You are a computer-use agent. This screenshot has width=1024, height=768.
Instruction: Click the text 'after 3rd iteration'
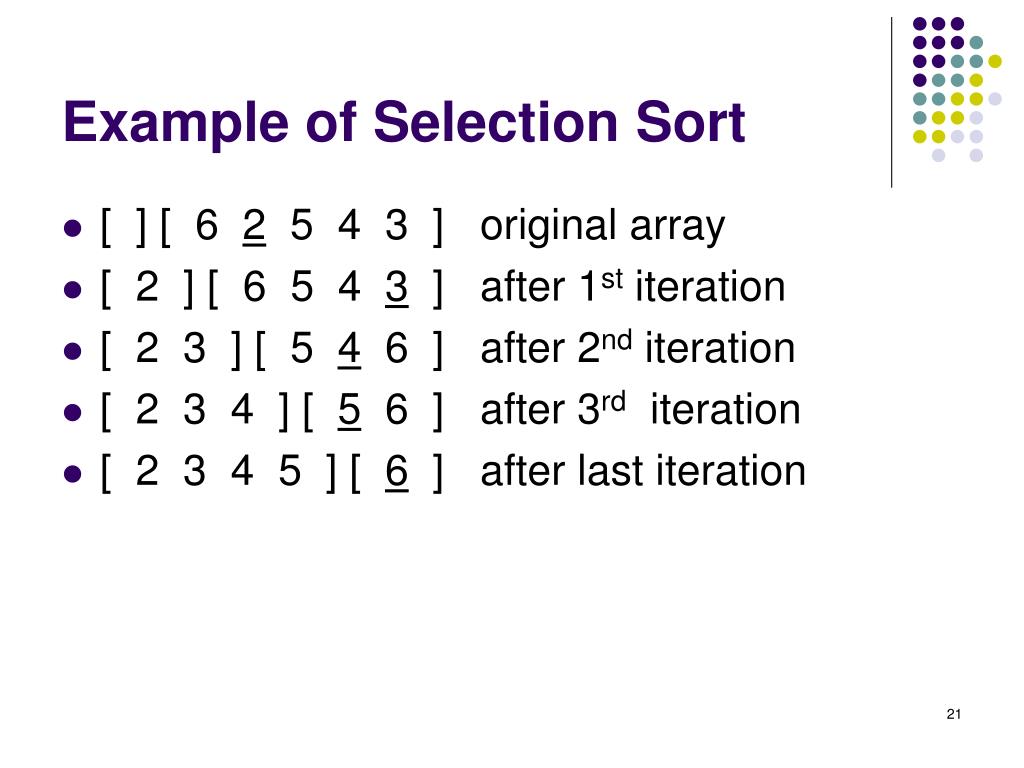(x=641, y=409)
